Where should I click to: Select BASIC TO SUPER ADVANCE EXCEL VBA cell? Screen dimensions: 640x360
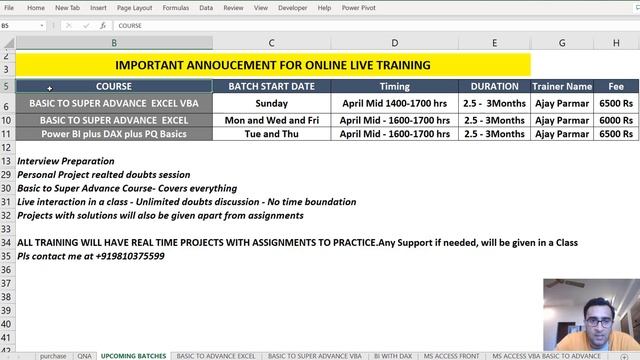[114, 103]
